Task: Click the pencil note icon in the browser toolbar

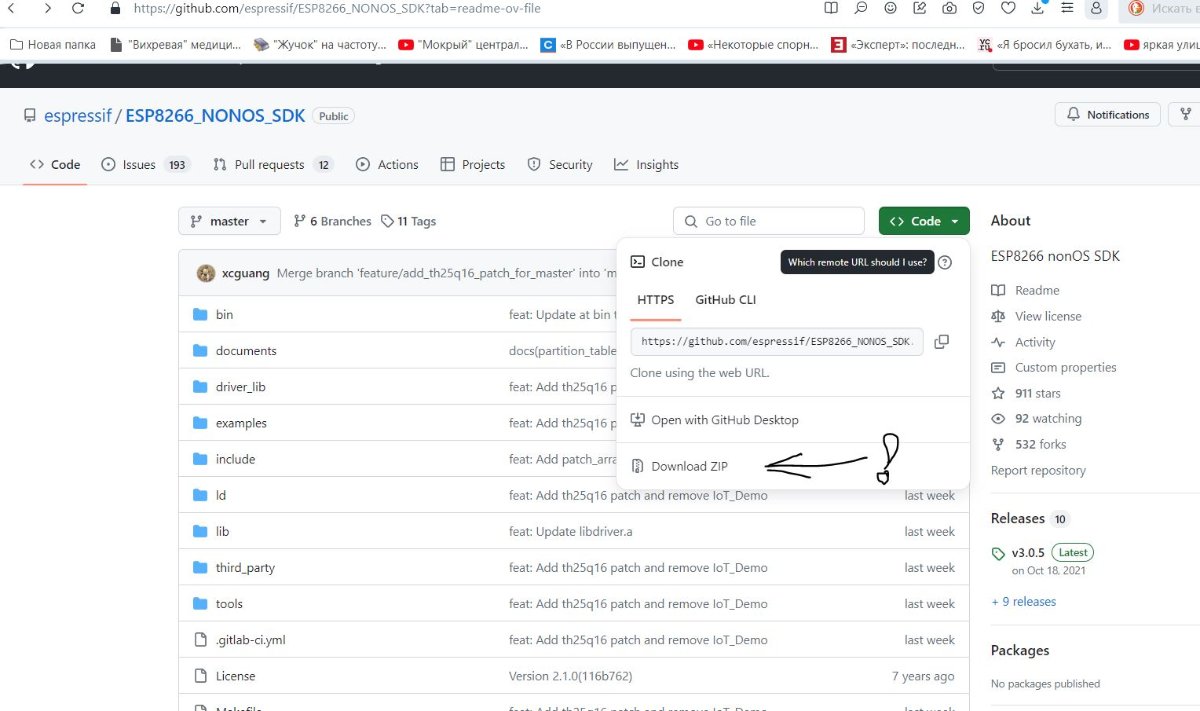Action: (x=920, y=8)
